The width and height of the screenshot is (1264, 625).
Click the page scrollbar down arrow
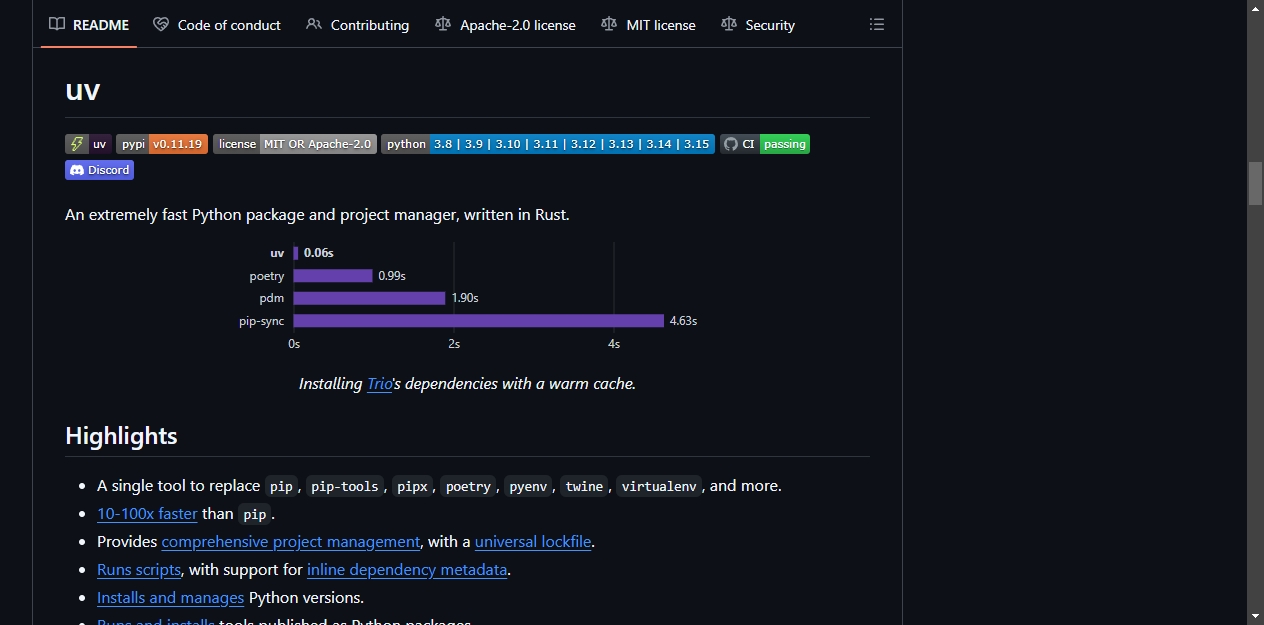(1256, 616)
